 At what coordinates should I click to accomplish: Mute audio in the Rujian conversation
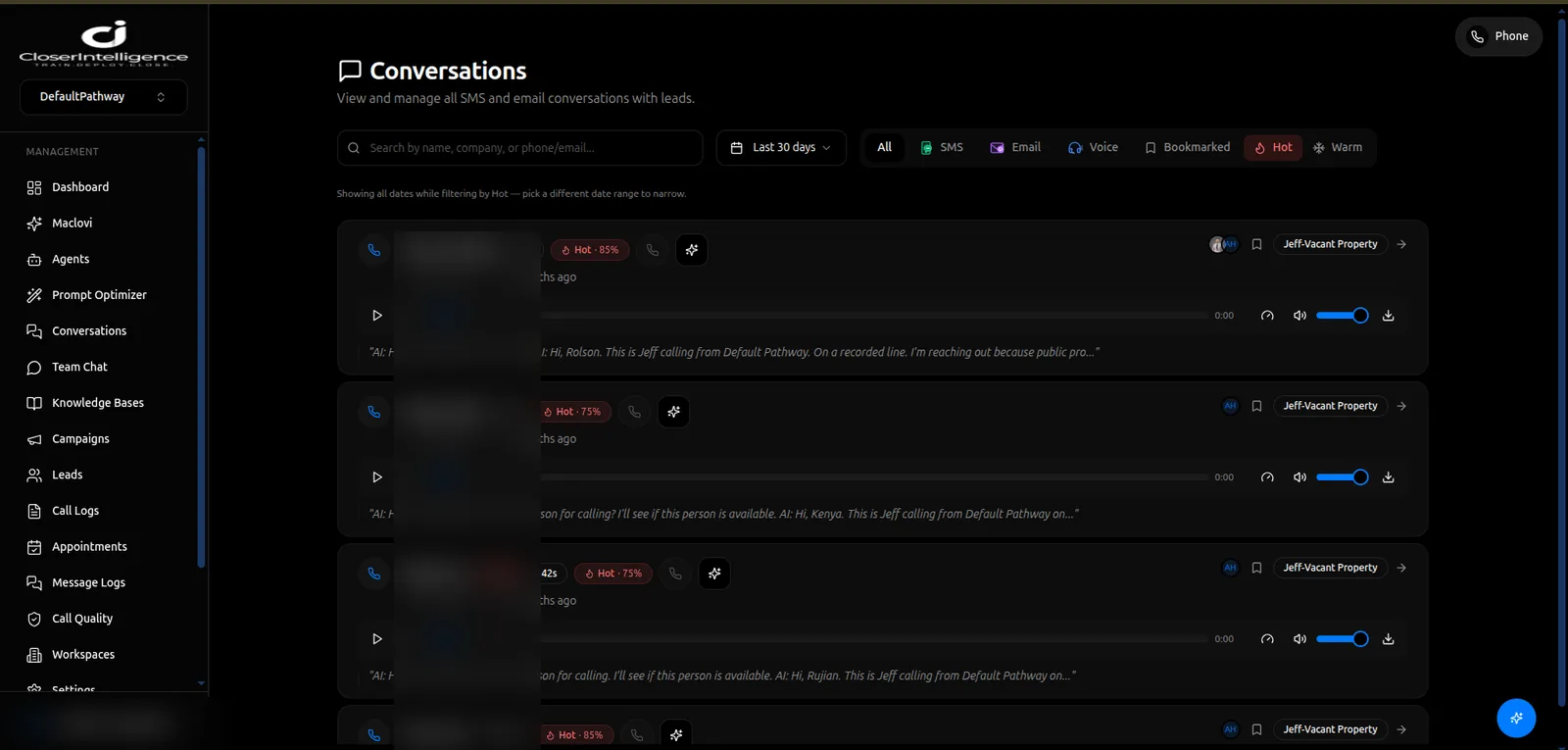1299,639
